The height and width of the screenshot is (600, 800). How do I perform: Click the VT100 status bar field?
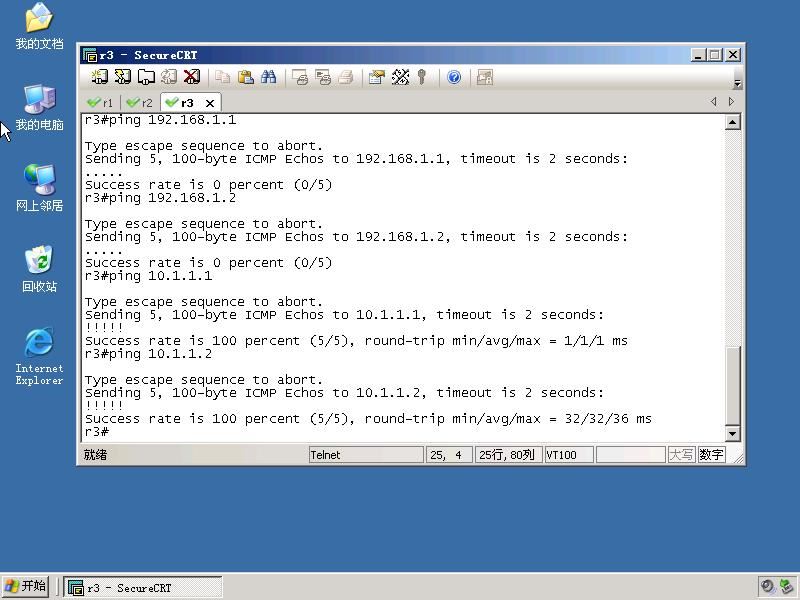pos(569,455)
